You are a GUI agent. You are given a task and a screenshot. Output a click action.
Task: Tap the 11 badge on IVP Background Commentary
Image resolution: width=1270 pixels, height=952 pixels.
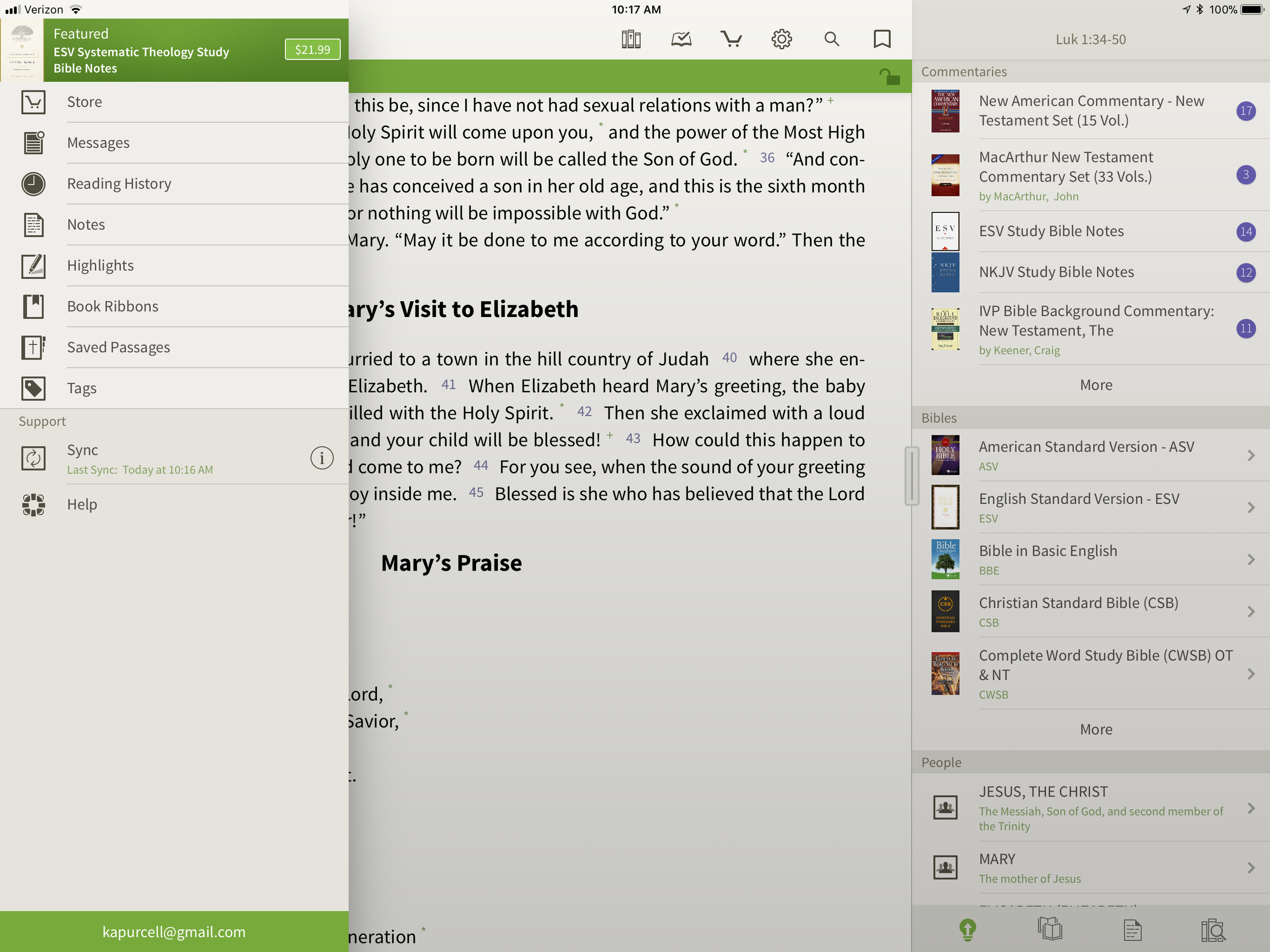[1245, 329]
